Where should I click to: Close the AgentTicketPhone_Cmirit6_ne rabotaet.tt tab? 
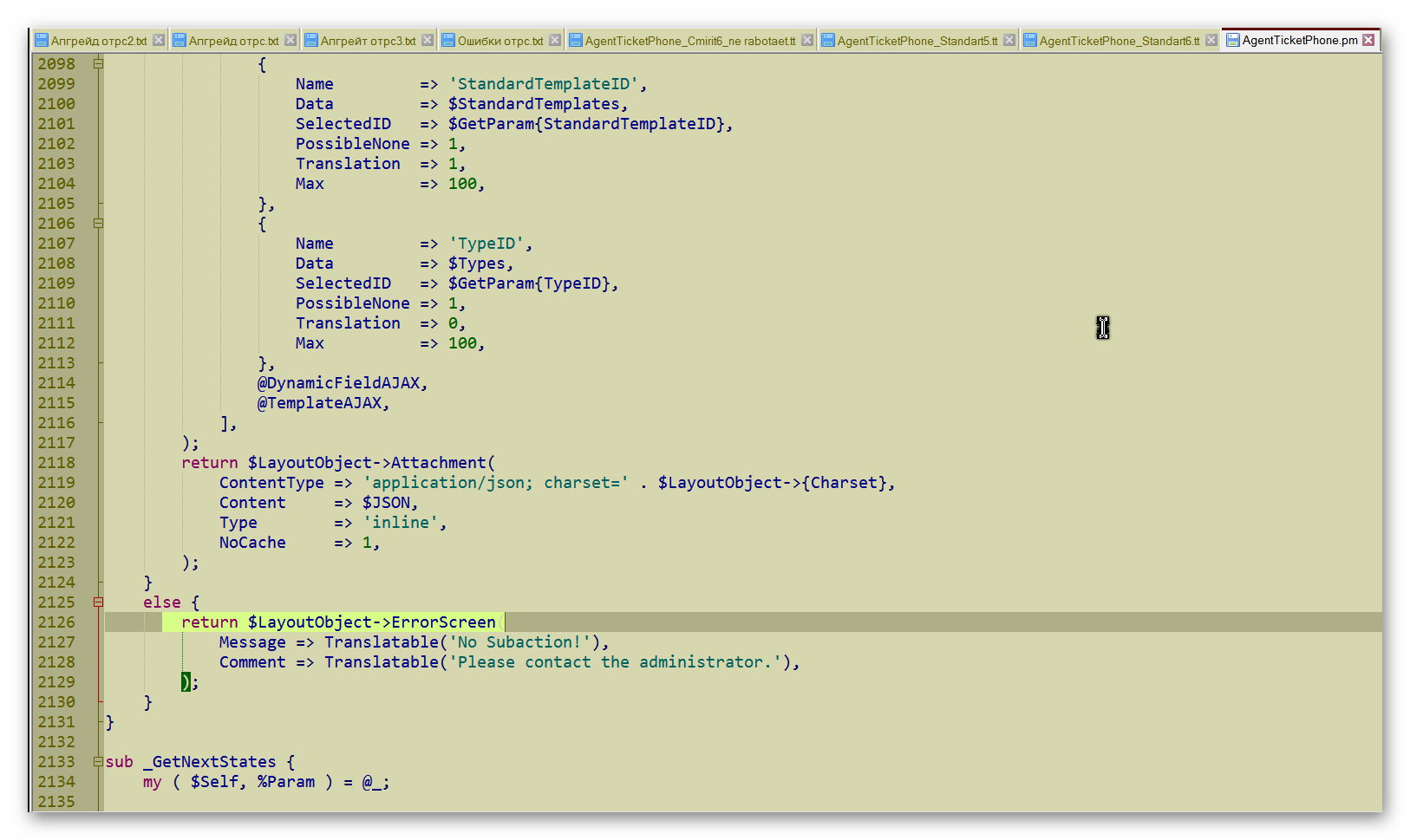pos(807,40)
